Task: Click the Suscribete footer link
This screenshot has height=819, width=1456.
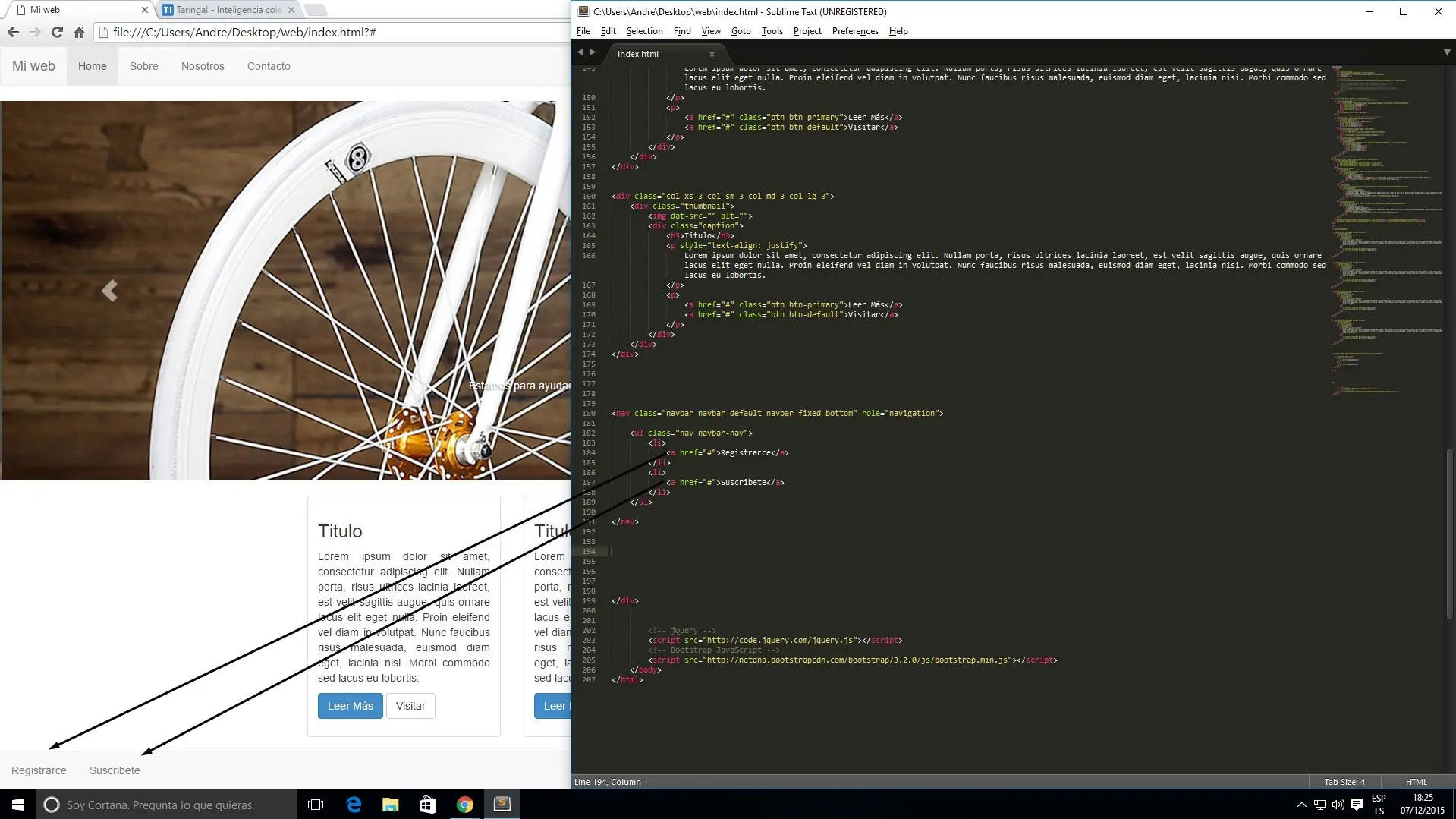Action: [x=115, y=770]
